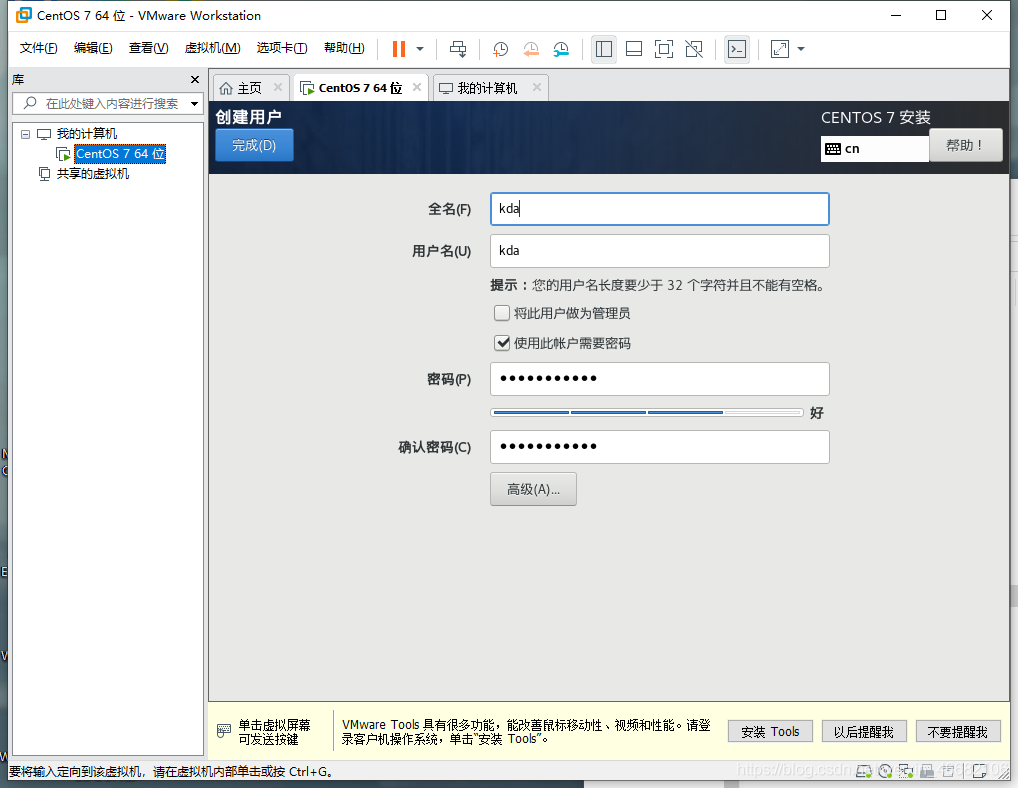Image resolution: width=1018 pixels, height=788 pixels.
Task: Open the 文件(F) menu
Action: pyautogui.click(x=38, y=48)
